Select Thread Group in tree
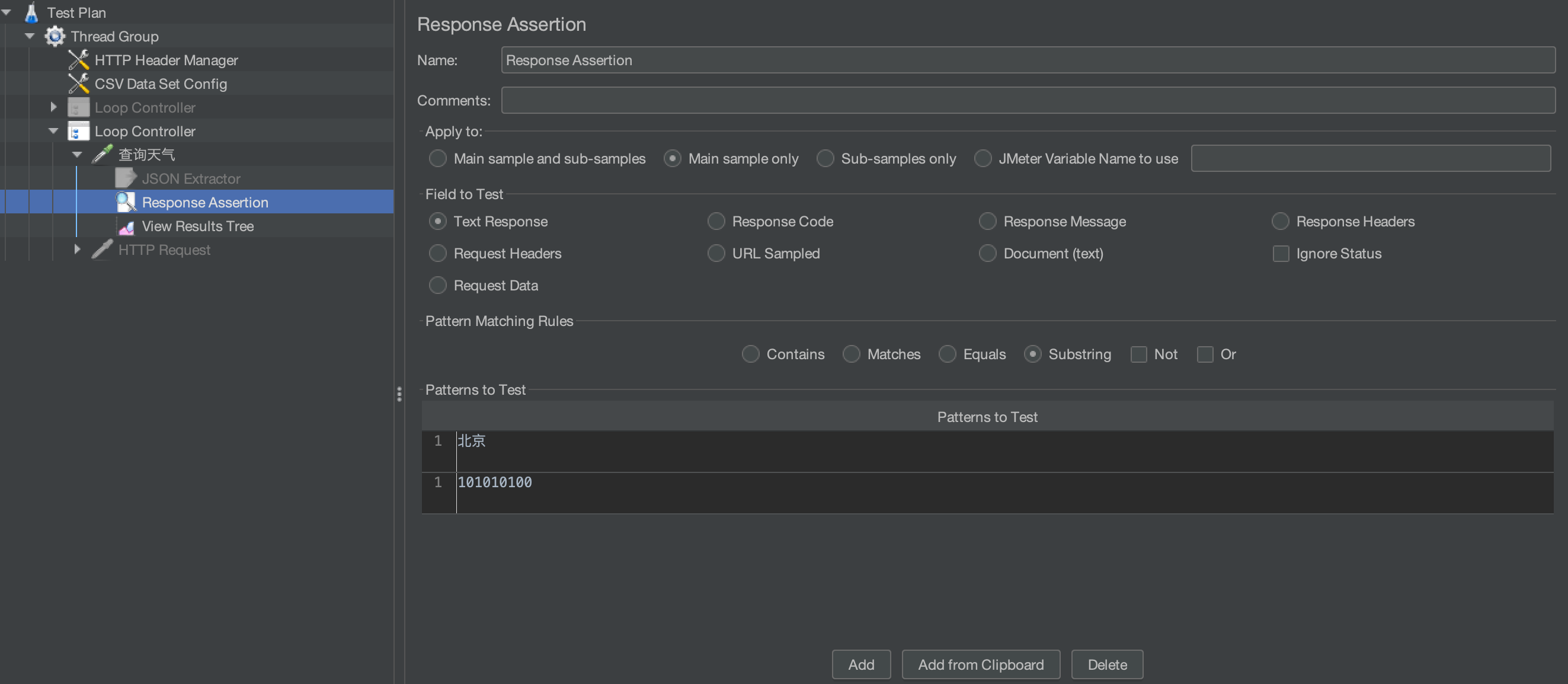This screenshot has height=684, width=1568. point(114,36)
